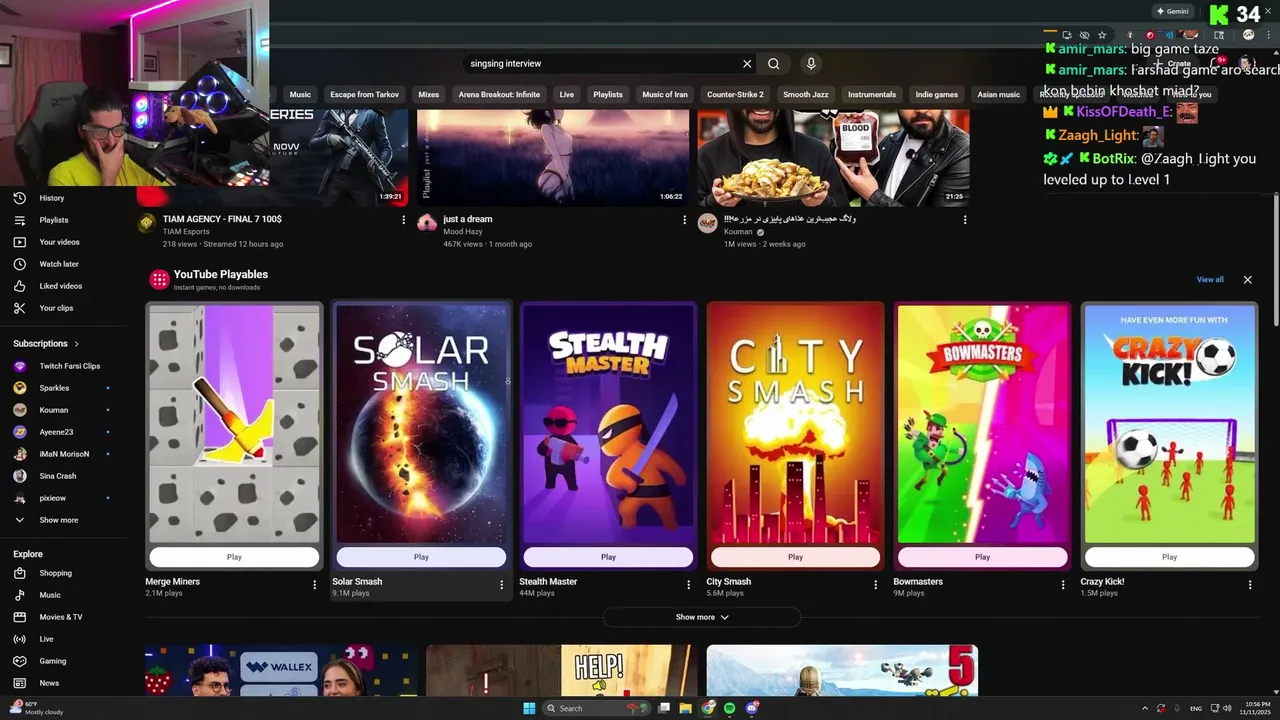
Task: Play the Bowmasters game
Action: tap(982, 557)
